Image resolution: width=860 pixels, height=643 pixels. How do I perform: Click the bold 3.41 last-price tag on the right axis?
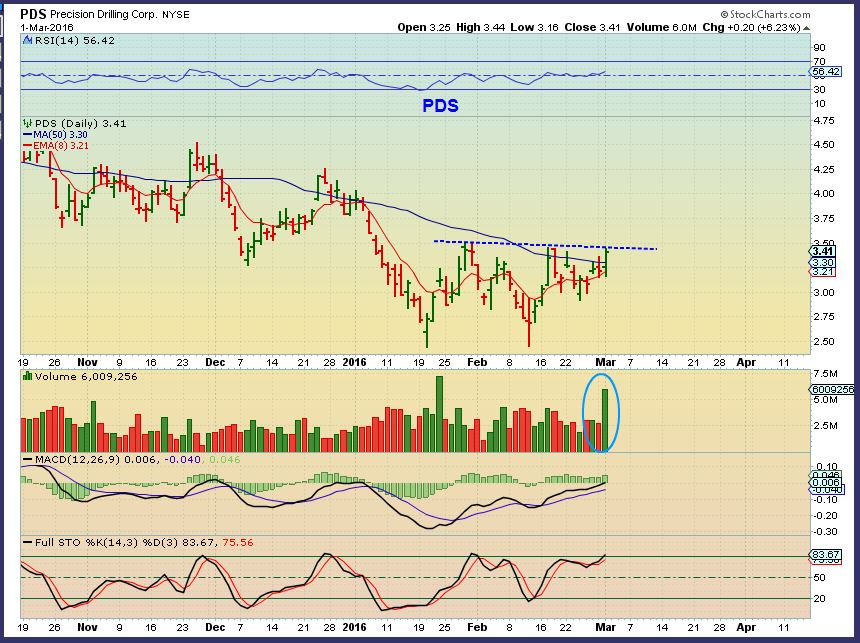(x=823, y=251)
